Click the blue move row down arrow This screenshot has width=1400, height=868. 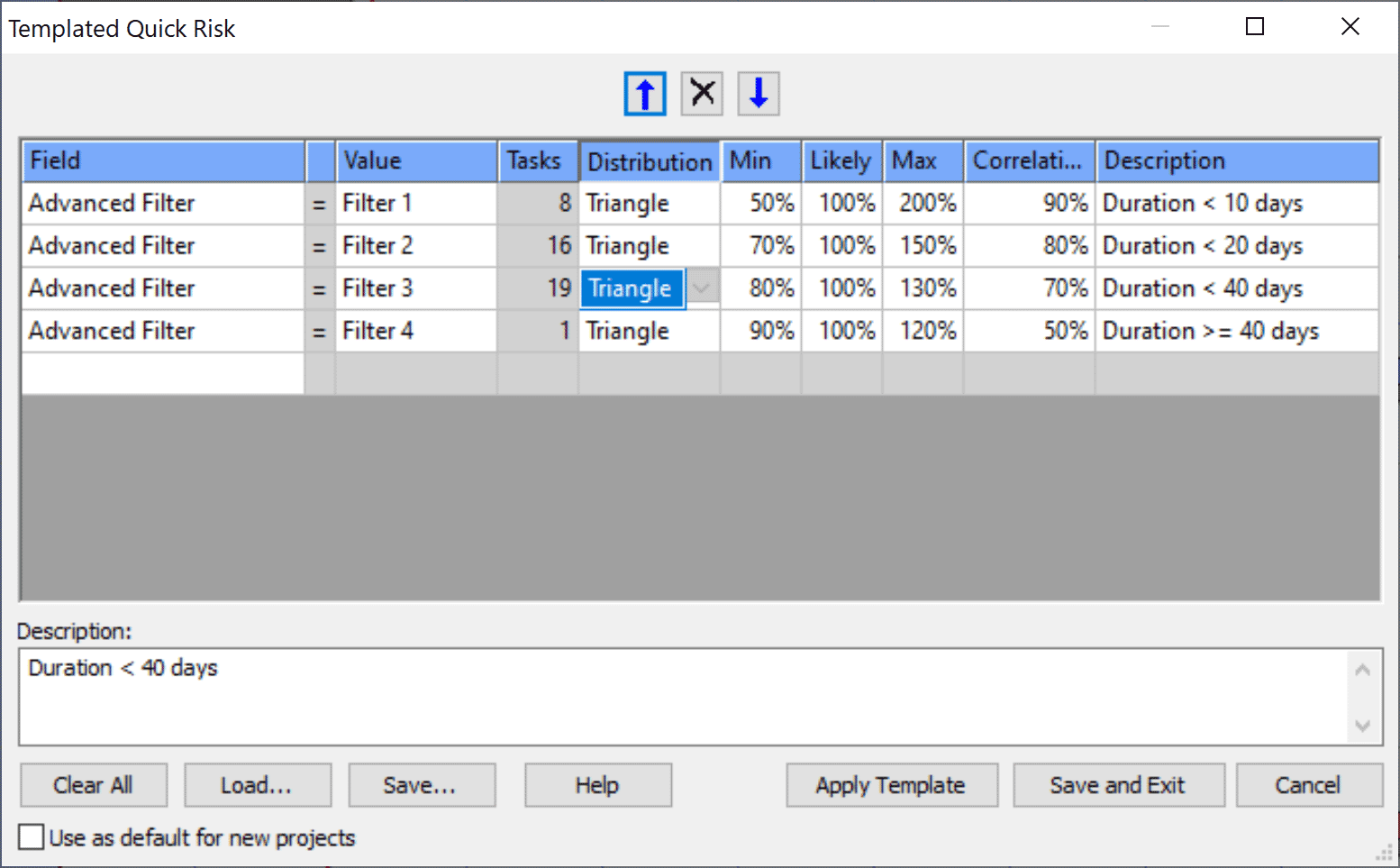coord(759,94)
